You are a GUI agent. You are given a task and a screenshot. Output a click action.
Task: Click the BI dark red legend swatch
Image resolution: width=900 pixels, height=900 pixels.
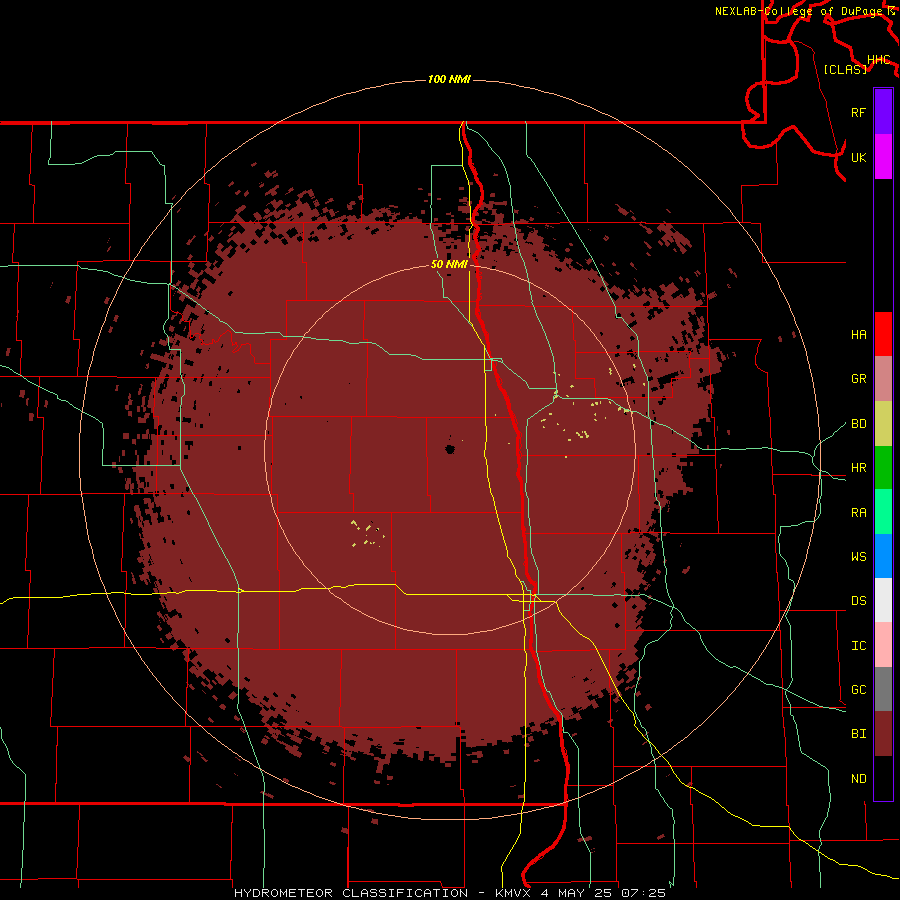click(883, 734)
